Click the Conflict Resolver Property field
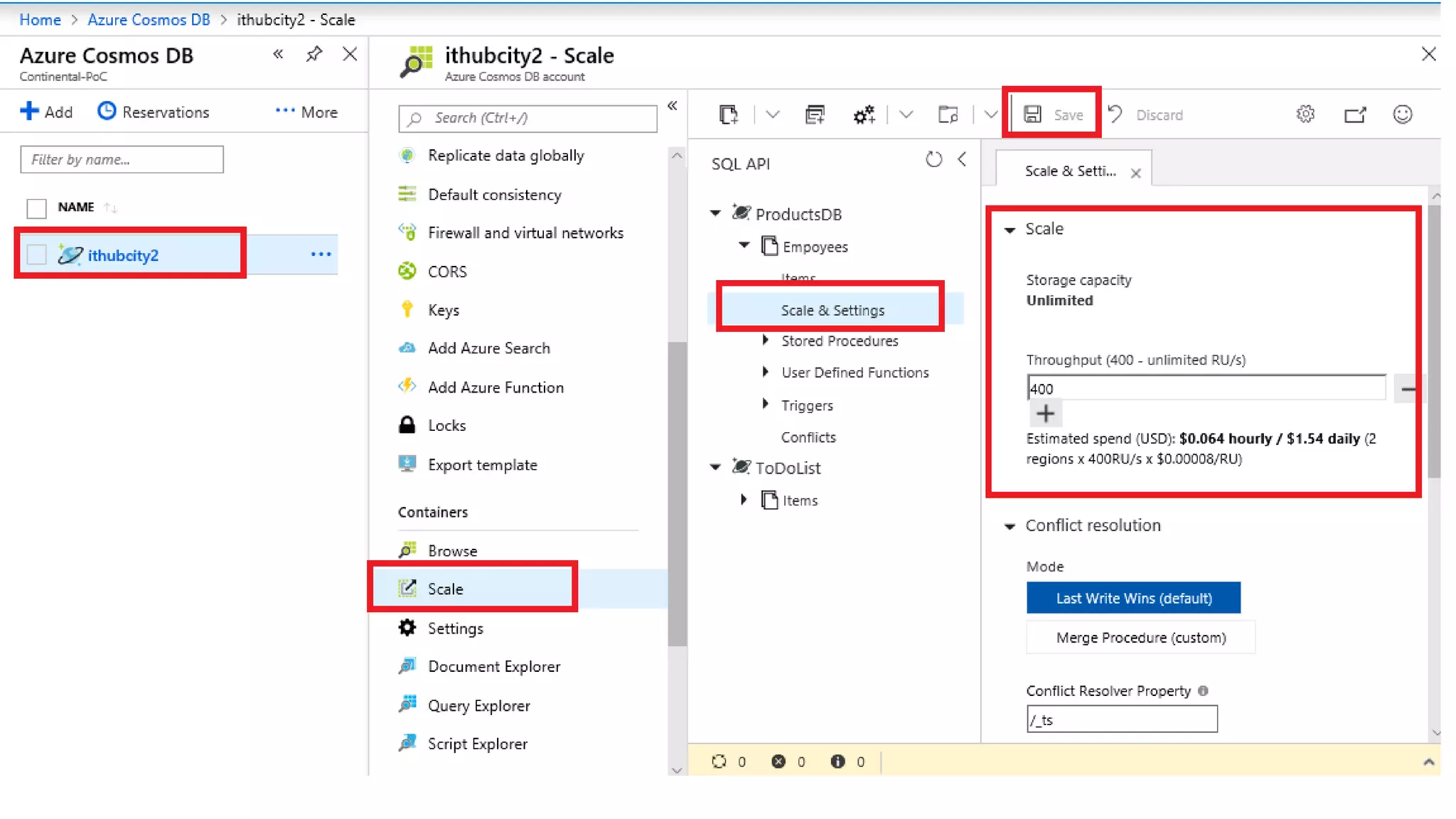Image resolution: width=1456 pixels, height=819 pixels. [x=1122, y=719]
